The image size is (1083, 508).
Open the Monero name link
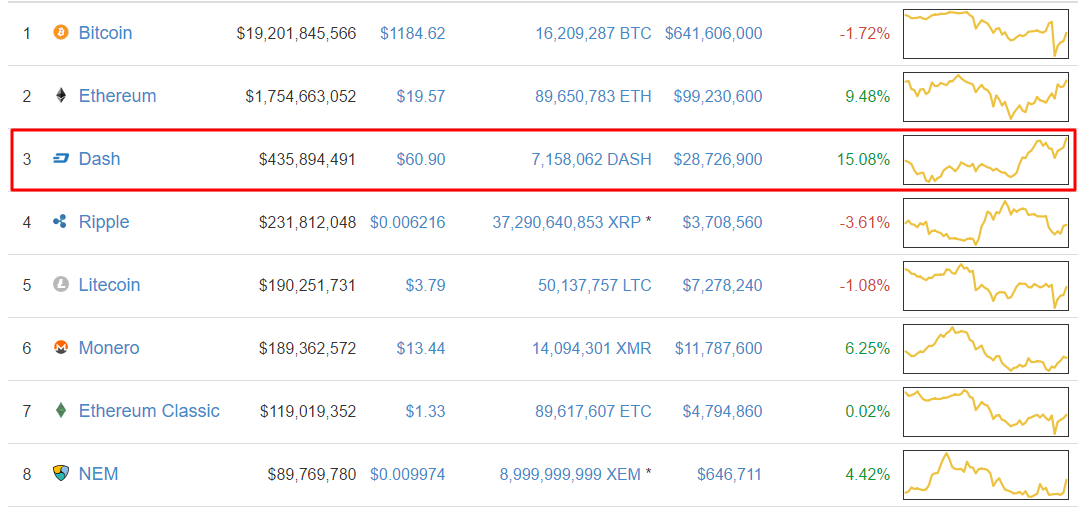[x=109, y=348]
